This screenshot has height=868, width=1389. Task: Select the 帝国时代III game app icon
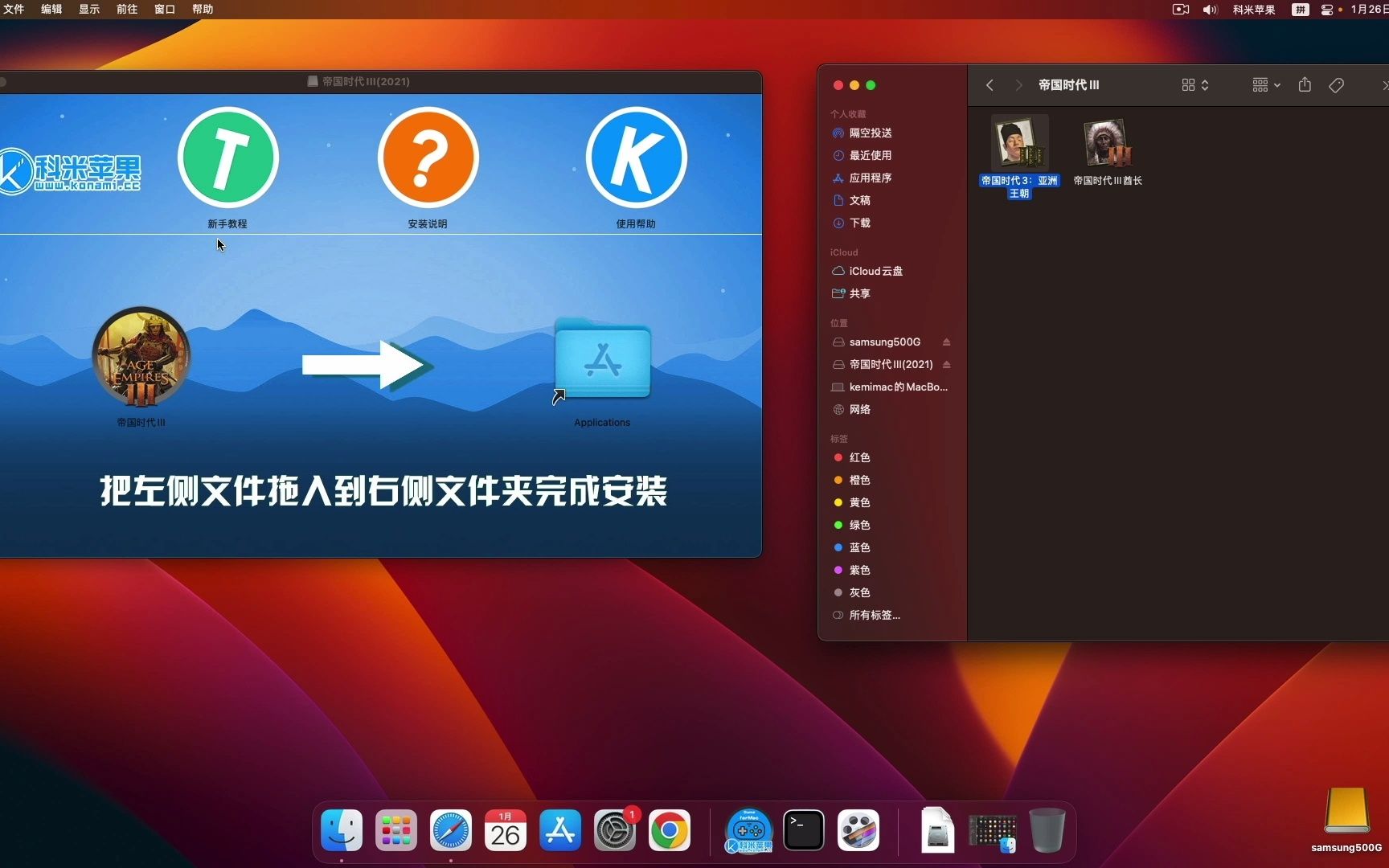click(141, 357)
